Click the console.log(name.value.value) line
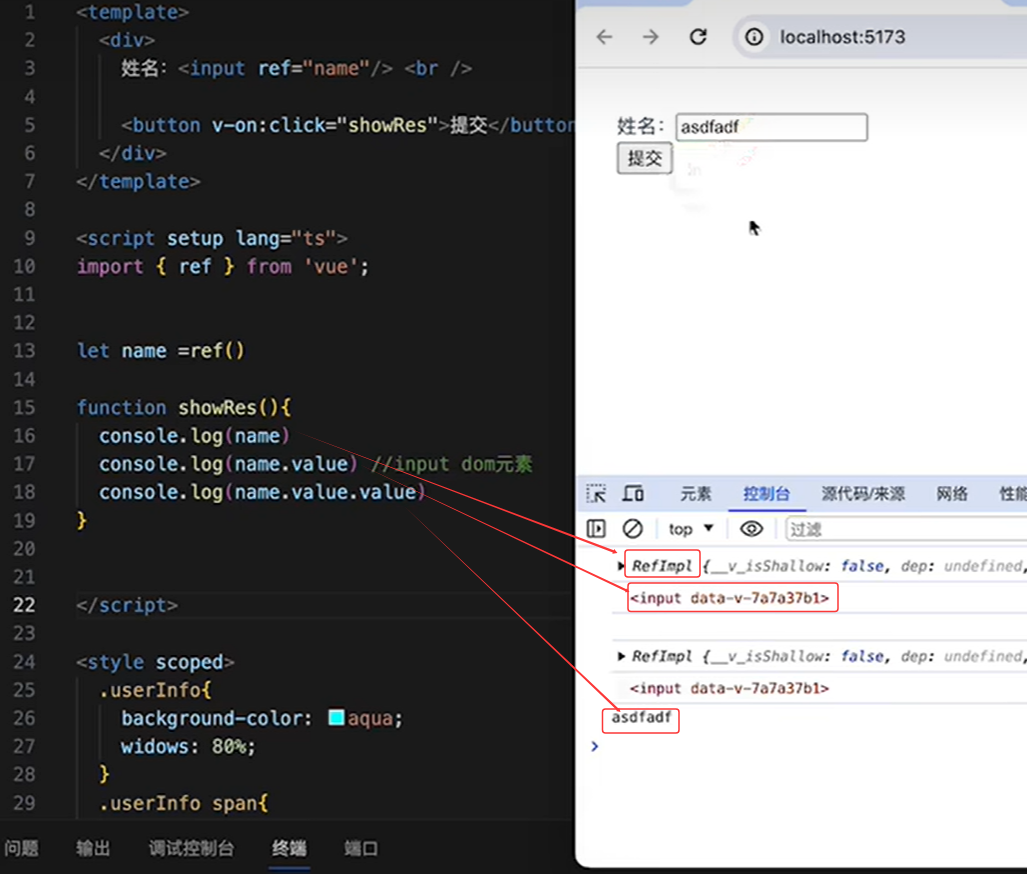Screen dimensions: 1027x874 coord(262,492)
